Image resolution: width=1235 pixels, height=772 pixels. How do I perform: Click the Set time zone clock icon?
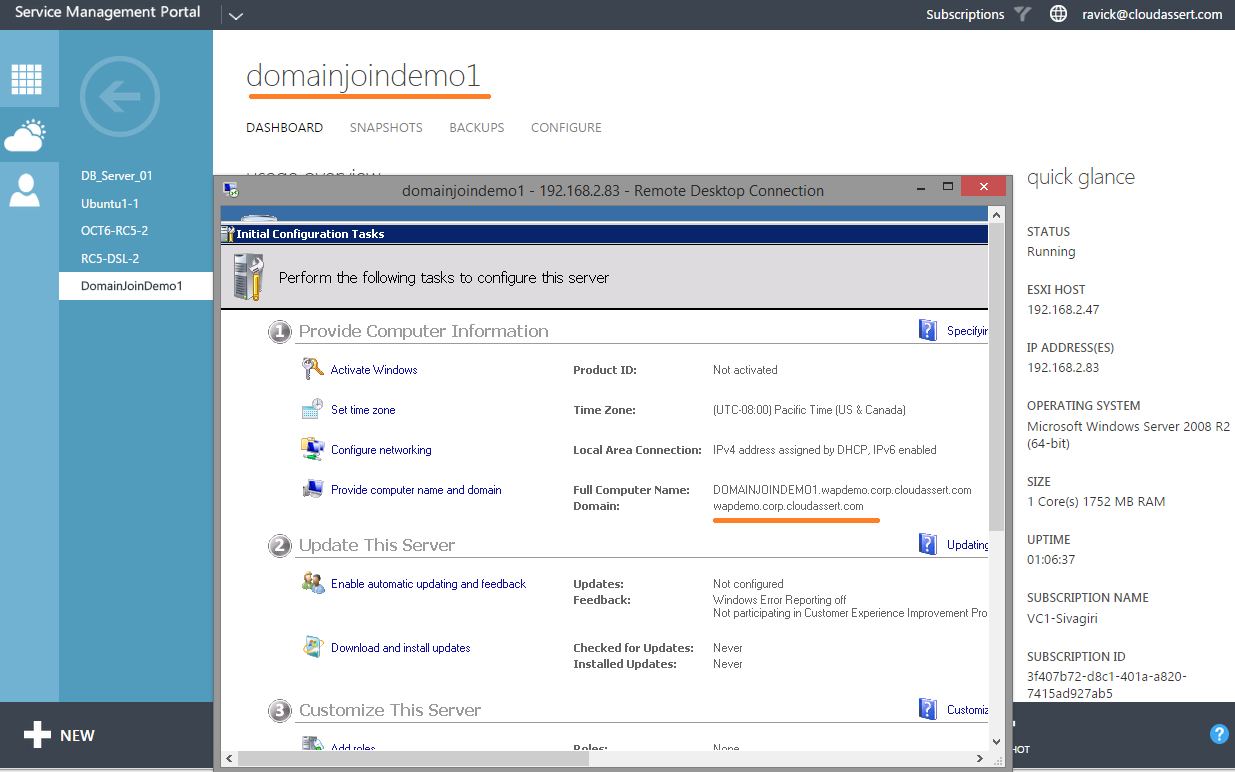tap(312, 409)
